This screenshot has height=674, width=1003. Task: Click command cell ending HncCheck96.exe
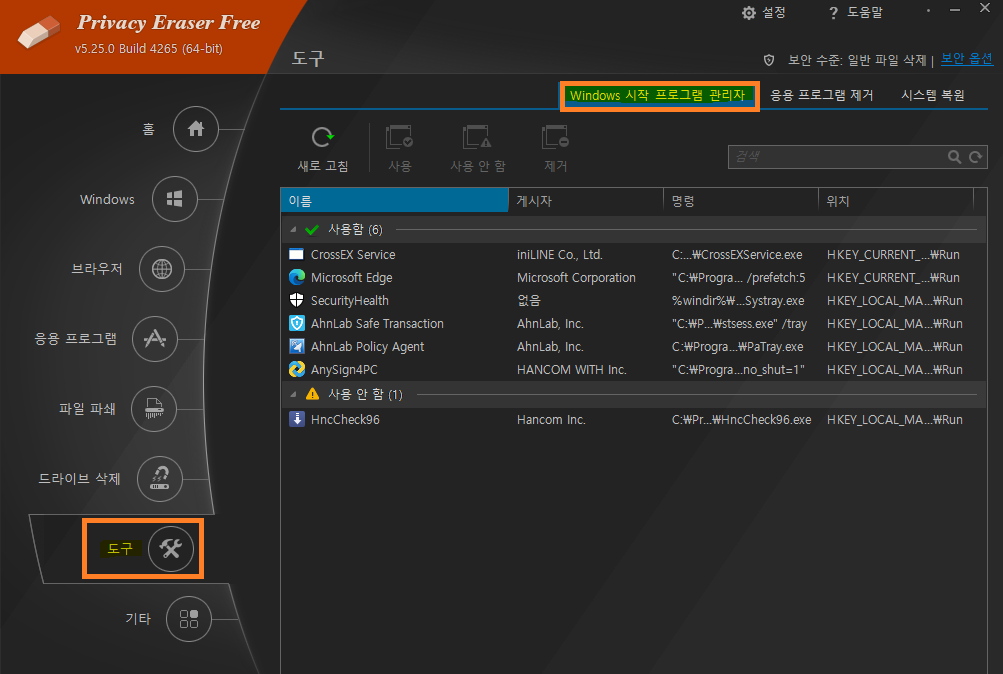pyautogui.click(x=741, y=419)
